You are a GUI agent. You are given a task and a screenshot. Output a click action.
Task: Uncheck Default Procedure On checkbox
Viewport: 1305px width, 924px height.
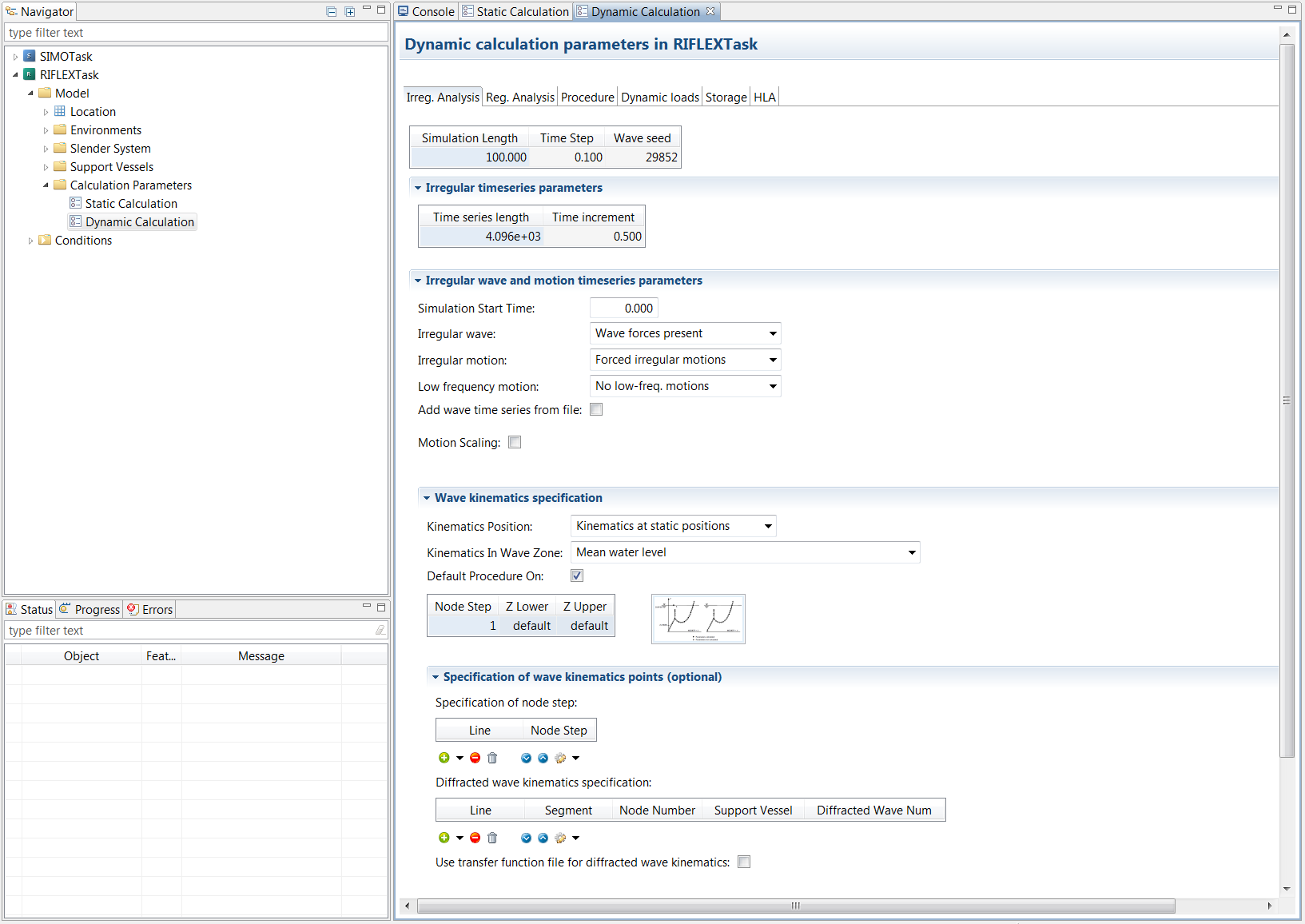coord(577,576)
